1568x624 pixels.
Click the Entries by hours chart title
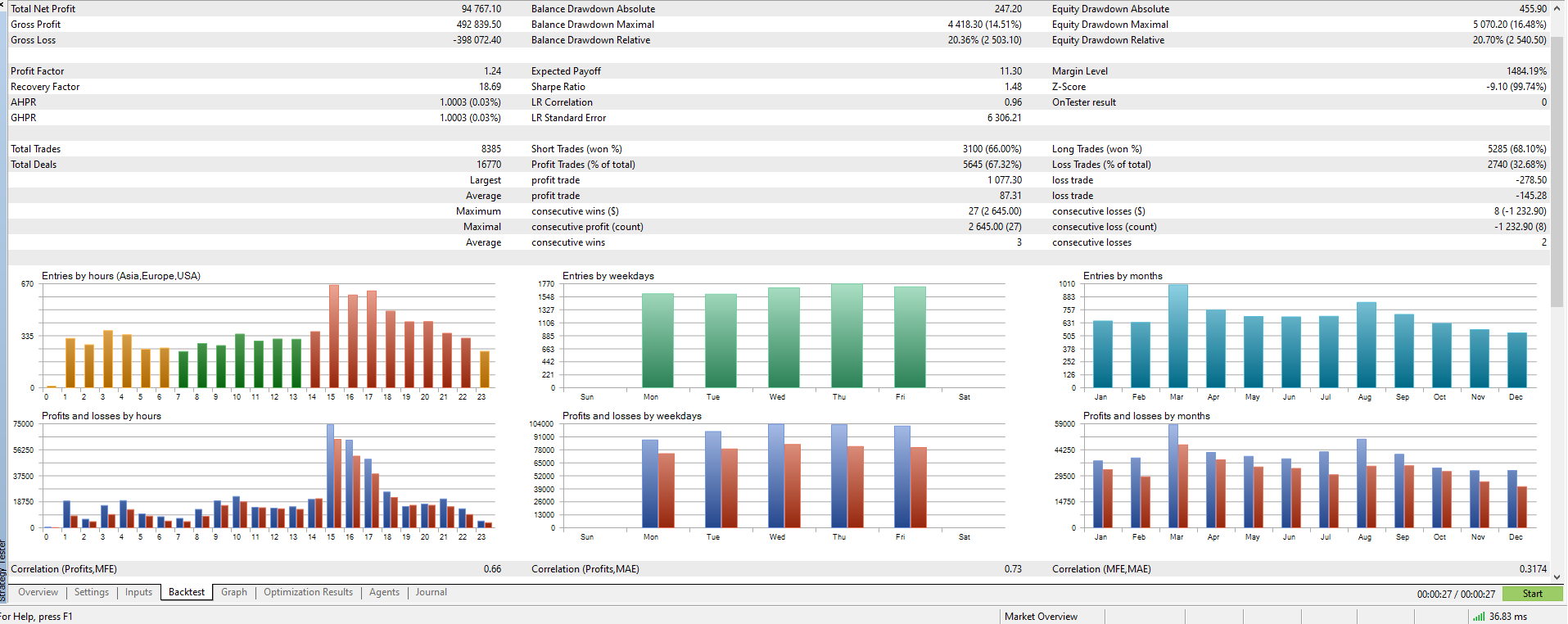[x=121, y=276]
